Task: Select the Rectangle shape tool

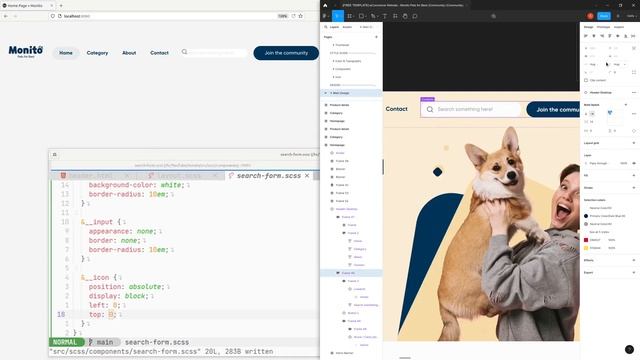Action: (361, 16)
